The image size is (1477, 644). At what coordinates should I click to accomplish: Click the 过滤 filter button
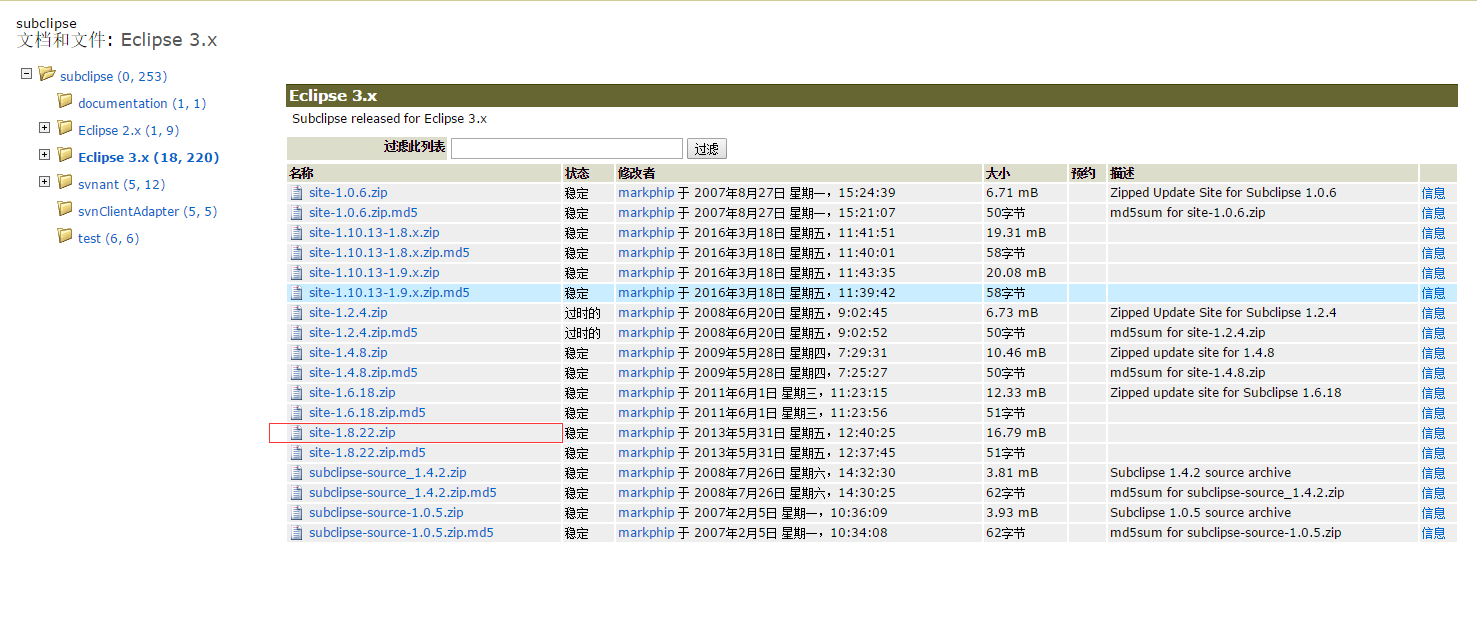pos(707,149)
